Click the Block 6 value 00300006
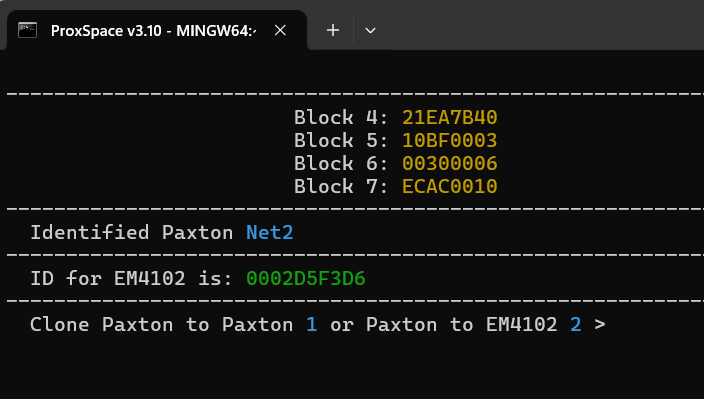The height and width of the screenshot is (399, 704). tap(449, 163)
